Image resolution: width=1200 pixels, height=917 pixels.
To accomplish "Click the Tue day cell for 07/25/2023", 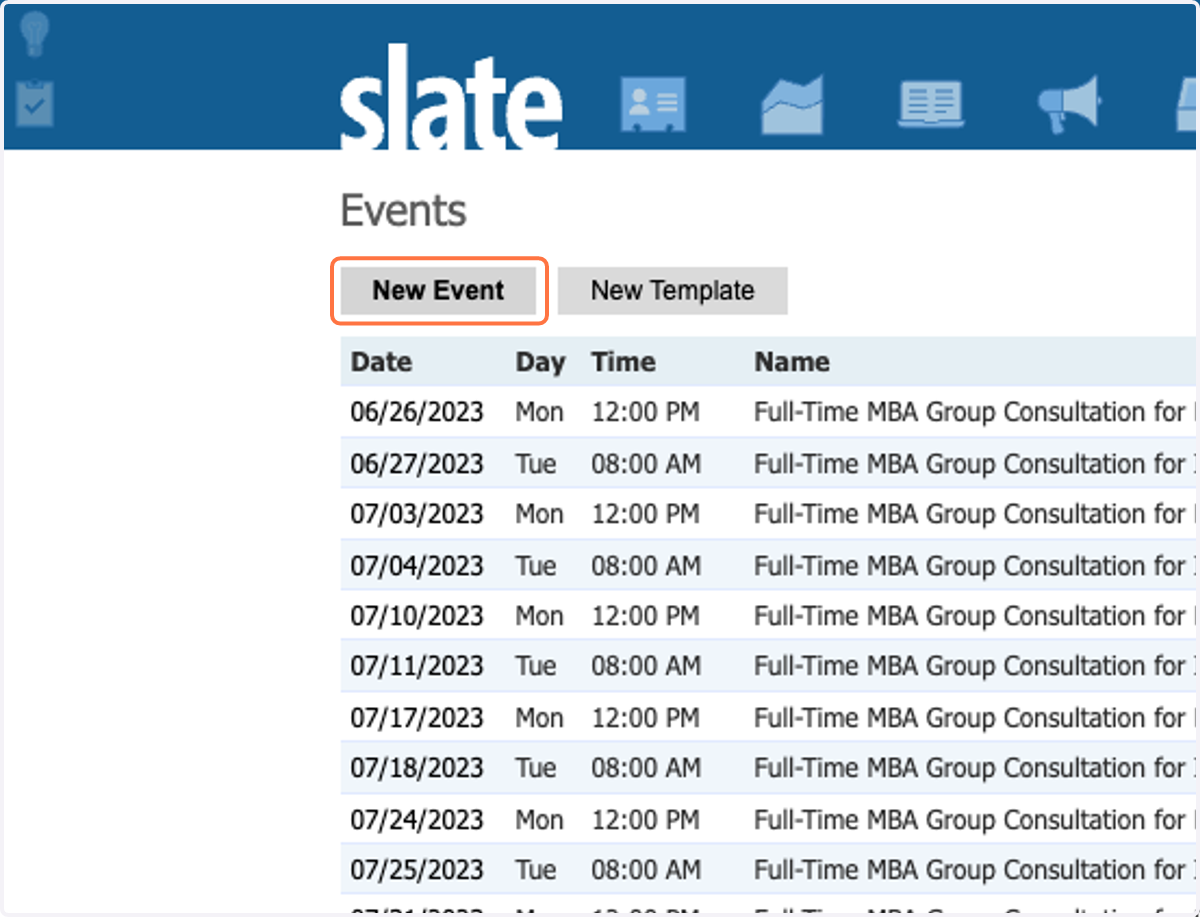I will click(536, 870).
